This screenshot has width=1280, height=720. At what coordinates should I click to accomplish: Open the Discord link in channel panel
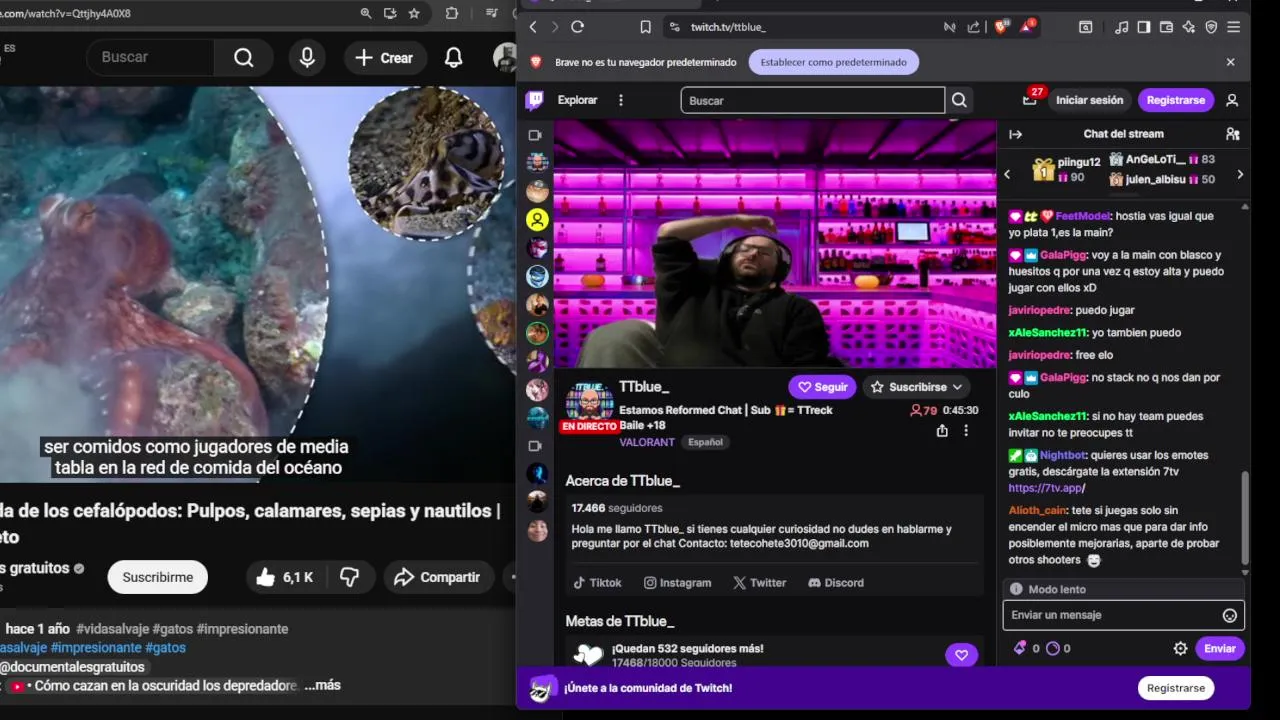pyautogui.click(x=835, y=583)
